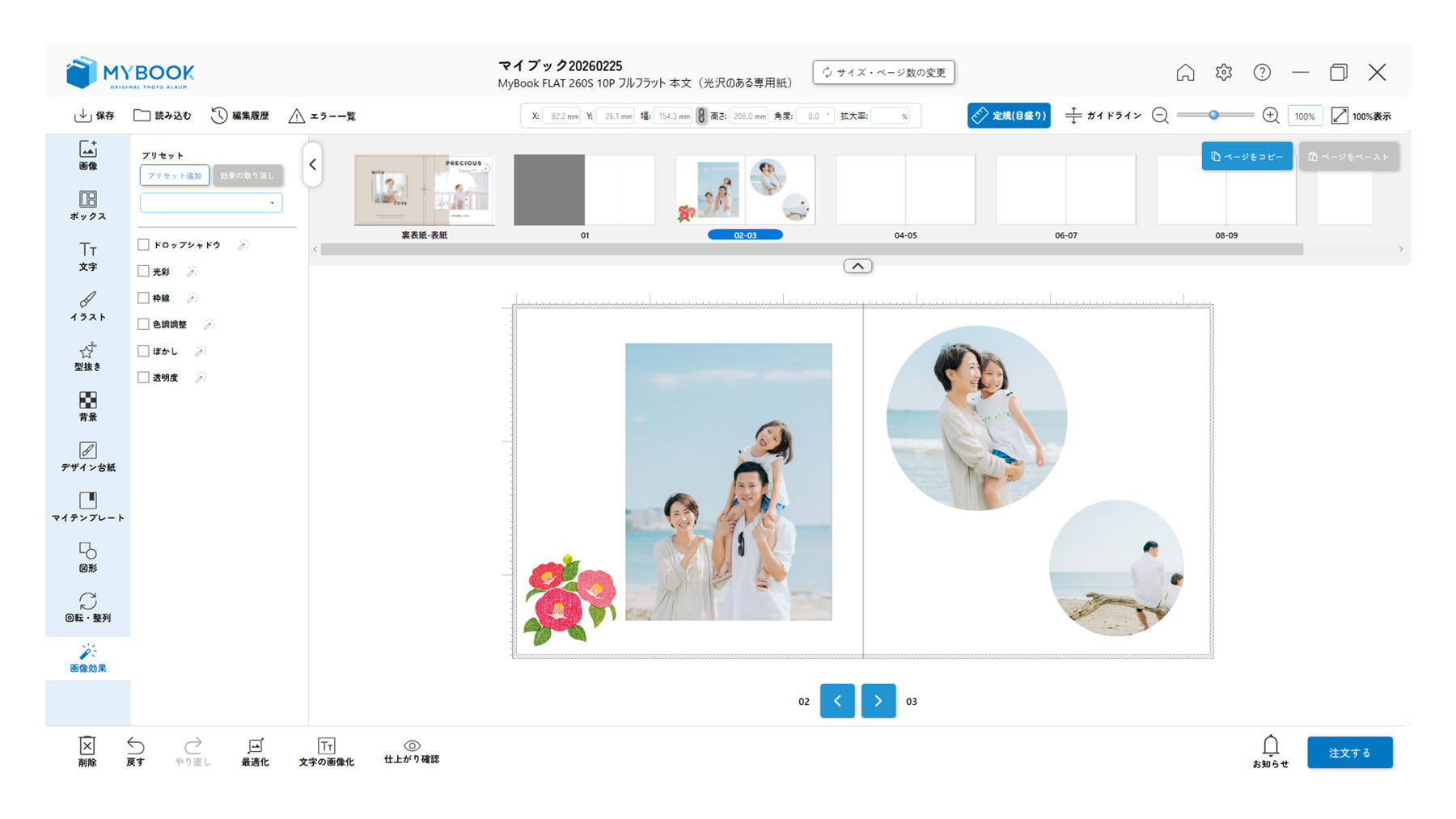Collapse the left effects panel arrow

click(312, 164)
